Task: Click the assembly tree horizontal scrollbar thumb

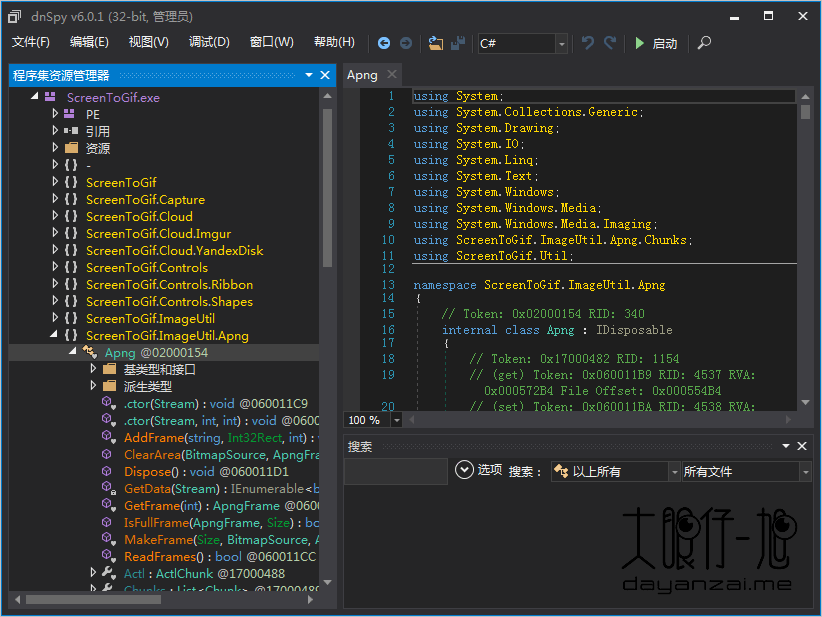Action: click(93, 599)
